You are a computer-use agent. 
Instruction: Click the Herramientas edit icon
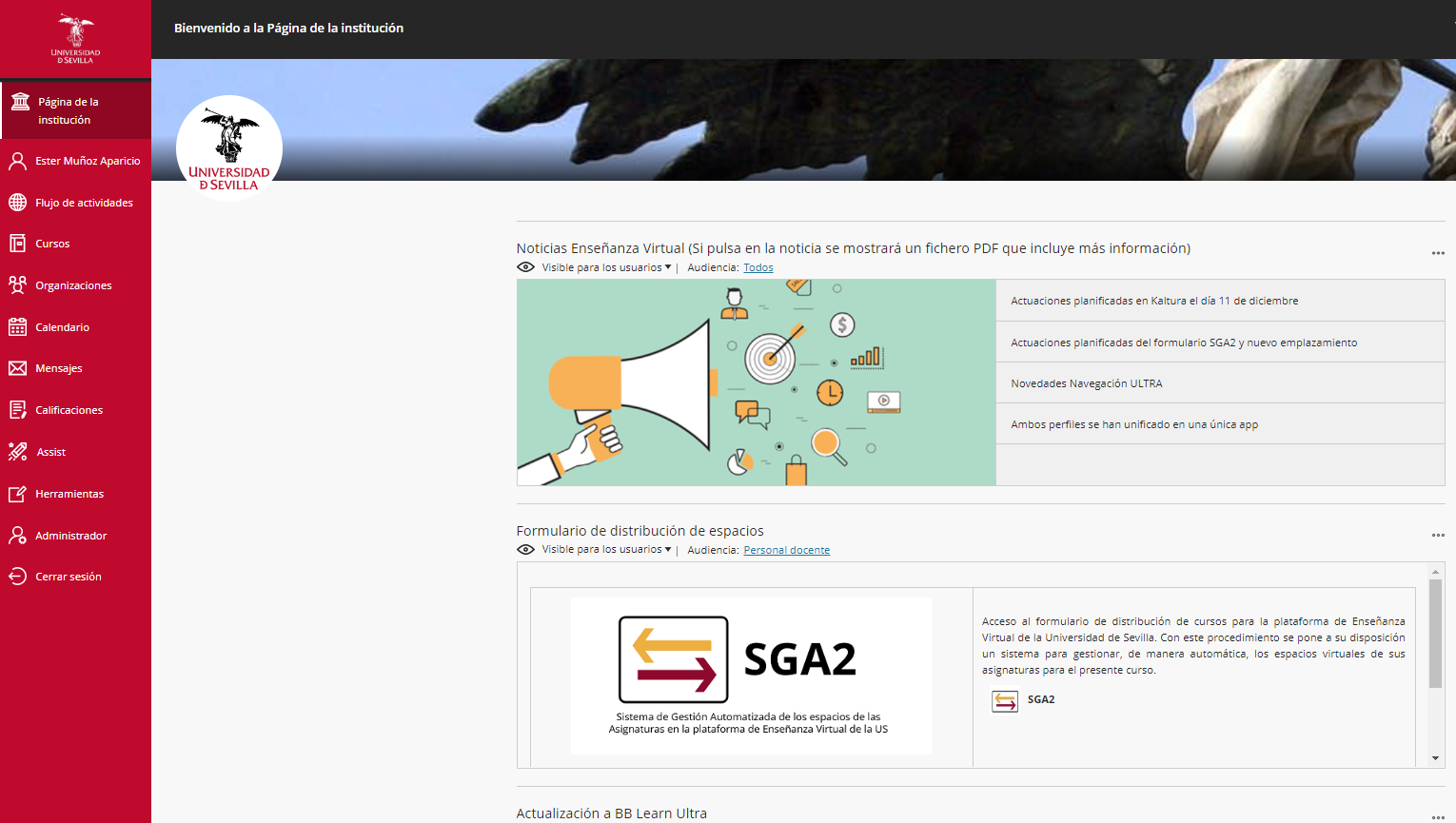pos(17,494)
